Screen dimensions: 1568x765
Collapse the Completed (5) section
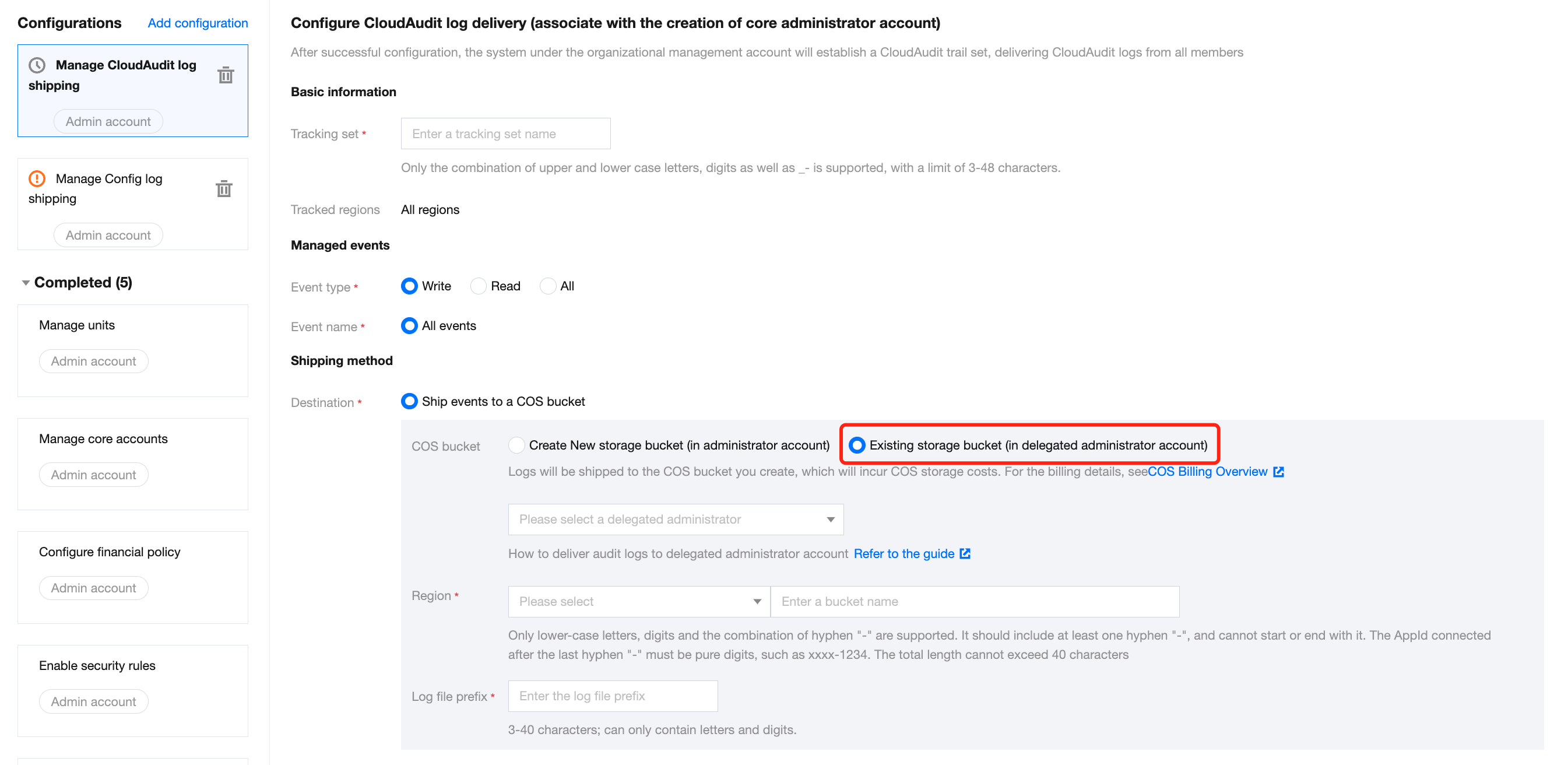(26, 283)
